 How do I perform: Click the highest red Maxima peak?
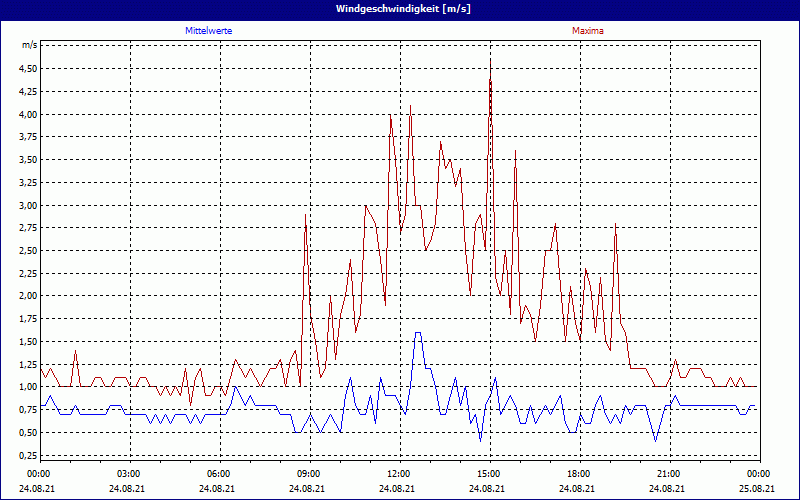pos(490,60)
